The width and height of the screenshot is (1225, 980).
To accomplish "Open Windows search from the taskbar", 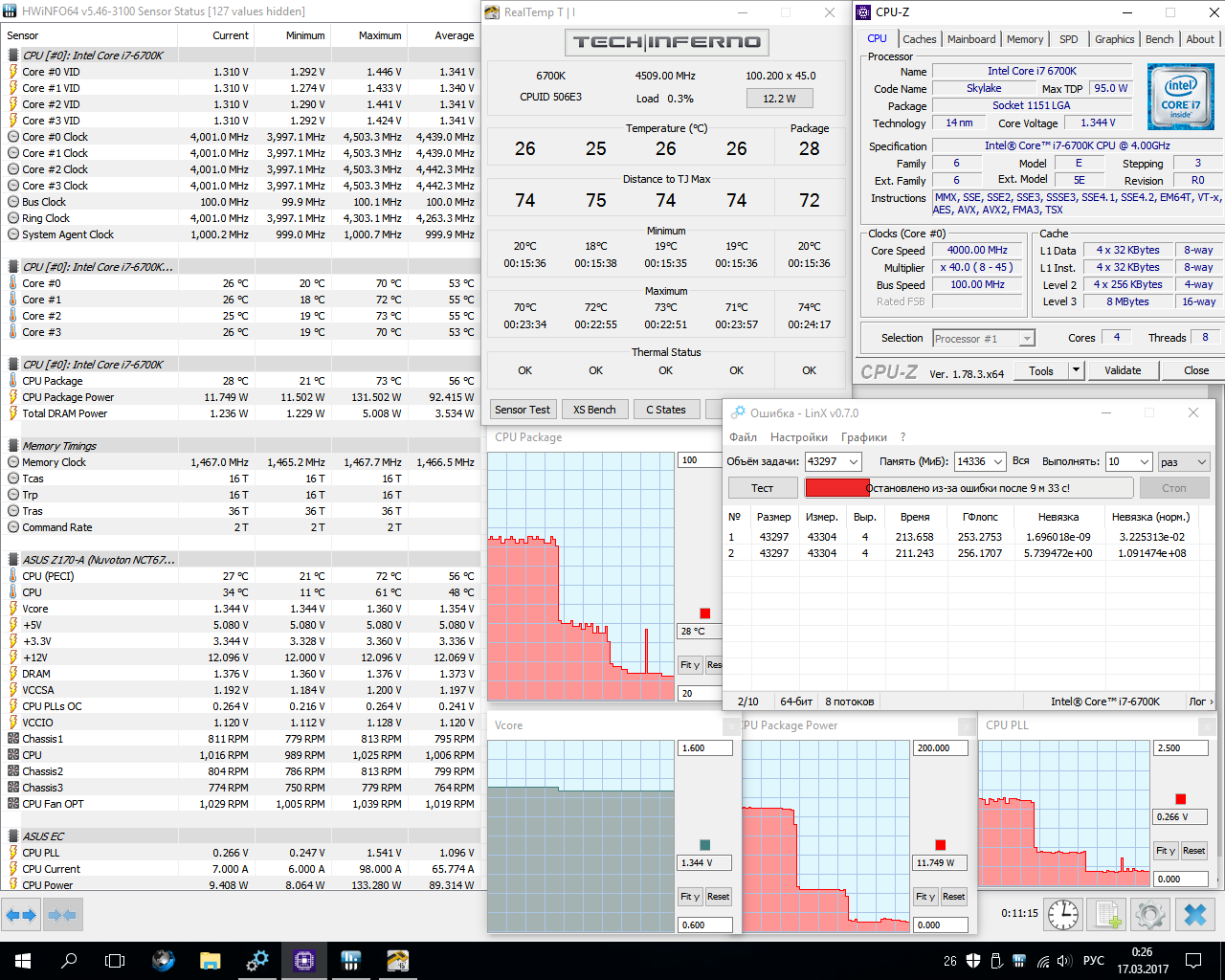I will coord(69,961).
